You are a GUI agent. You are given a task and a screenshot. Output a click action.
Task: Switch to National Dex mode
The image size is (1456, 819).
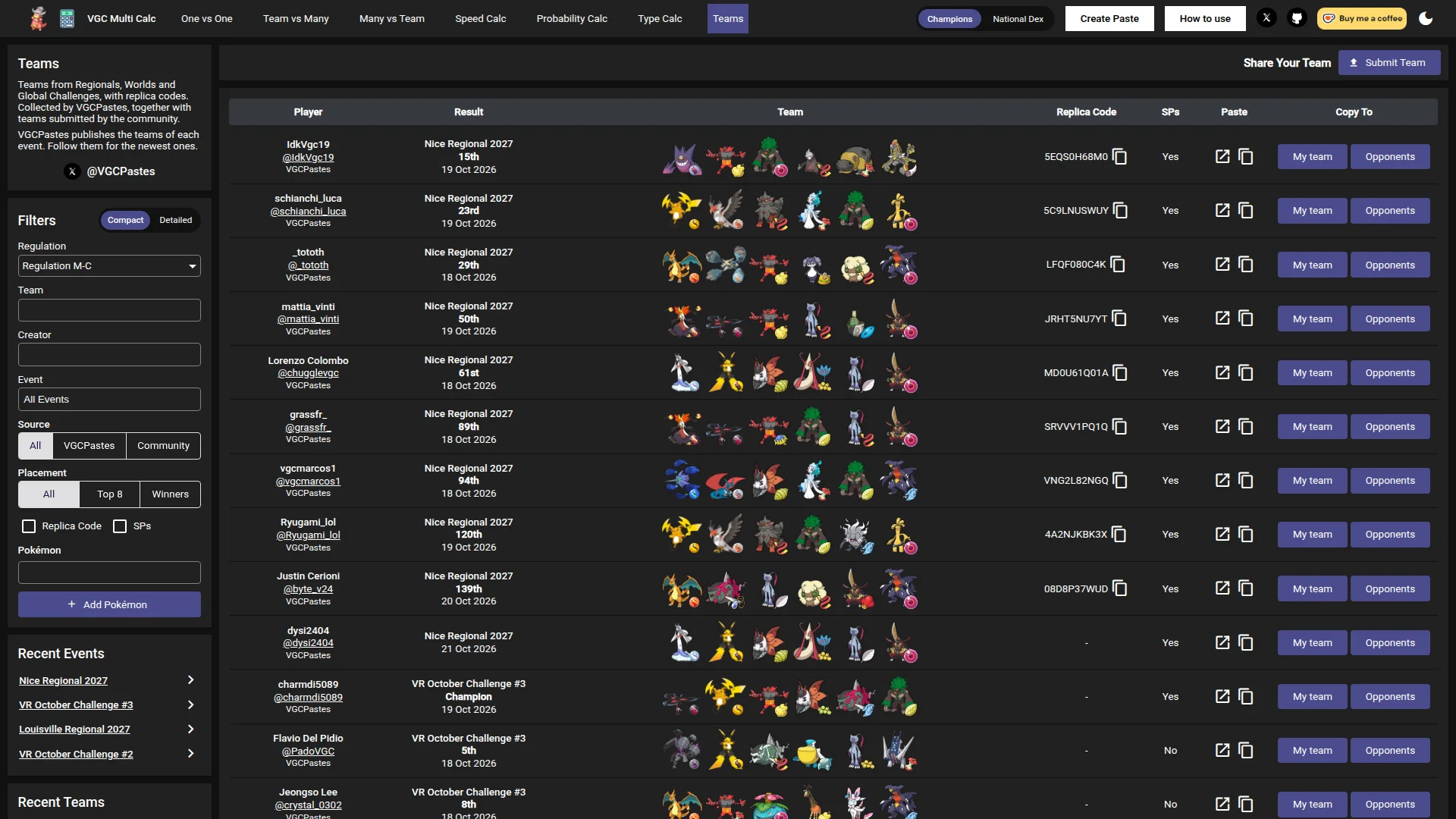1018,19
